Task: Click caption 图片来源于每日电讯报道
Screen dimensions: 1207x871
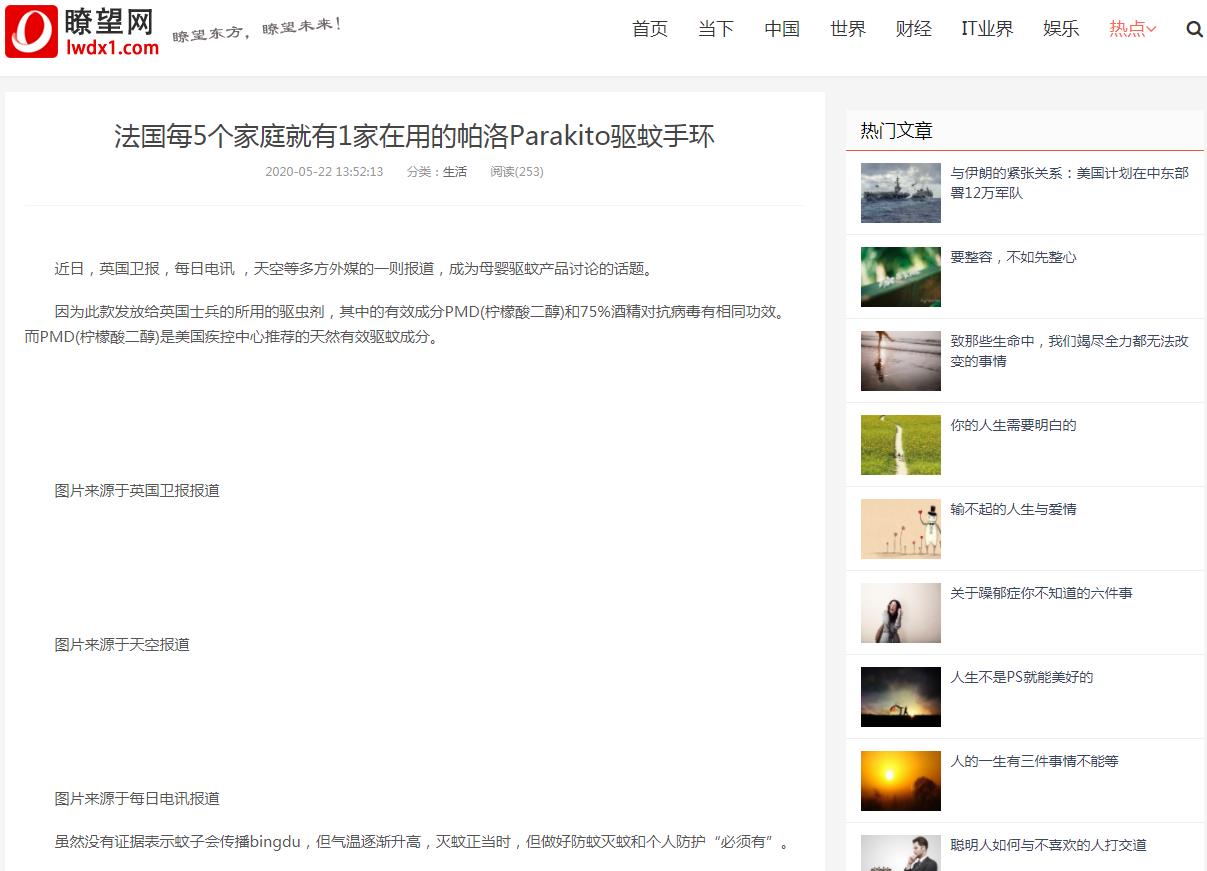Action: [137, 799]
